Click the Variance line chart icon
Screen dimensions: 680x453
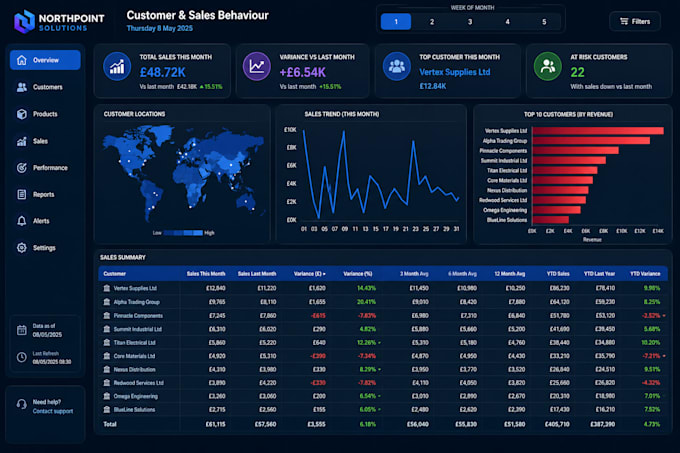[257, 66]
